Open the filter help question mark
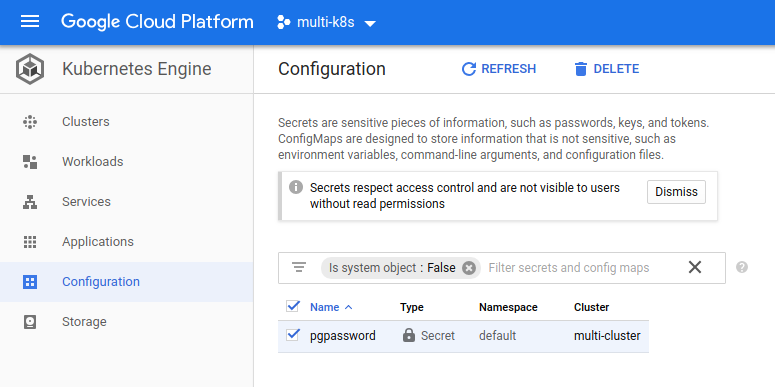The width and height of the screenshot is (775, 387). 741,267
